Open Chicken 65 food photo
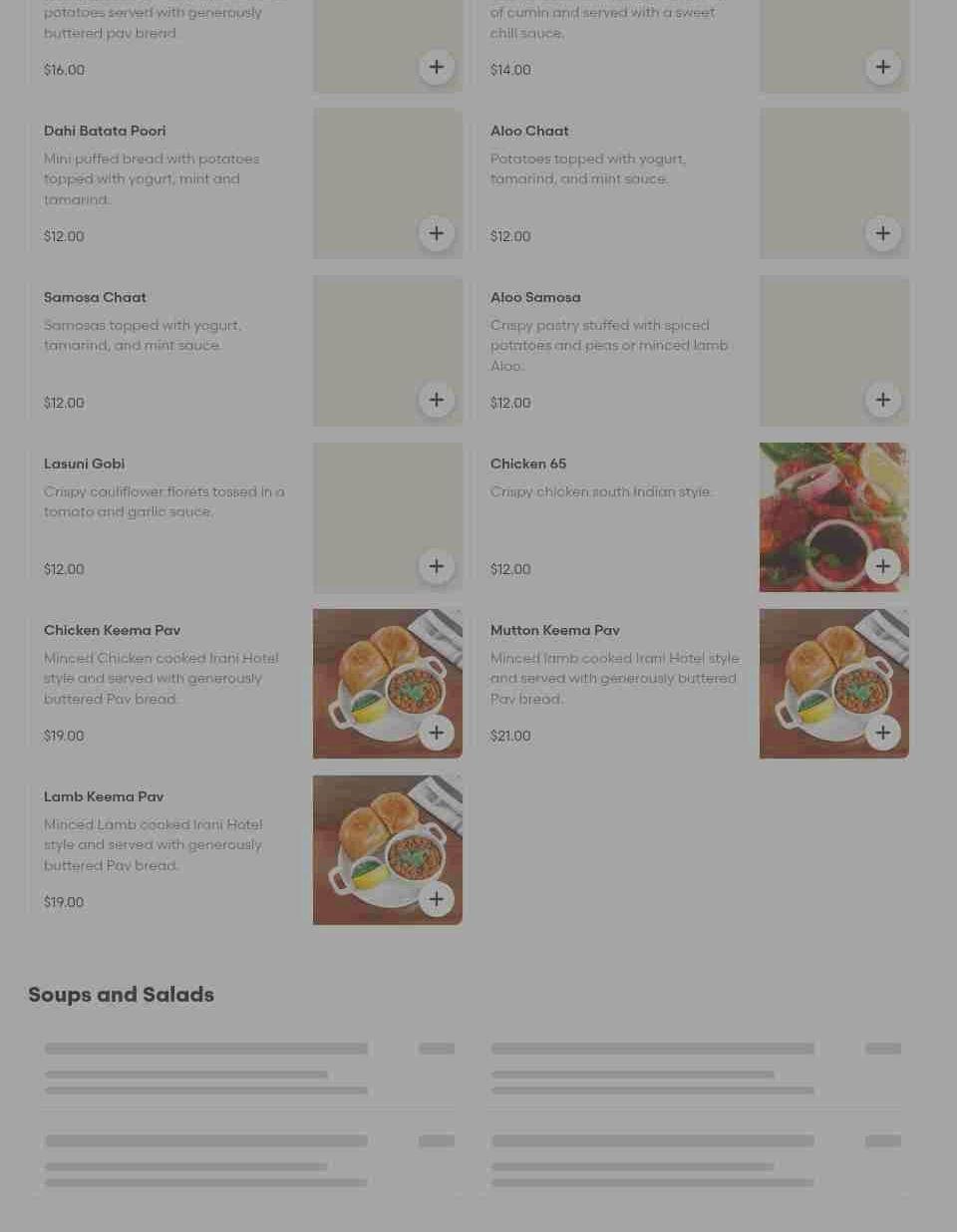Viewport: 957px width, 1232px height. coord(834,517)
